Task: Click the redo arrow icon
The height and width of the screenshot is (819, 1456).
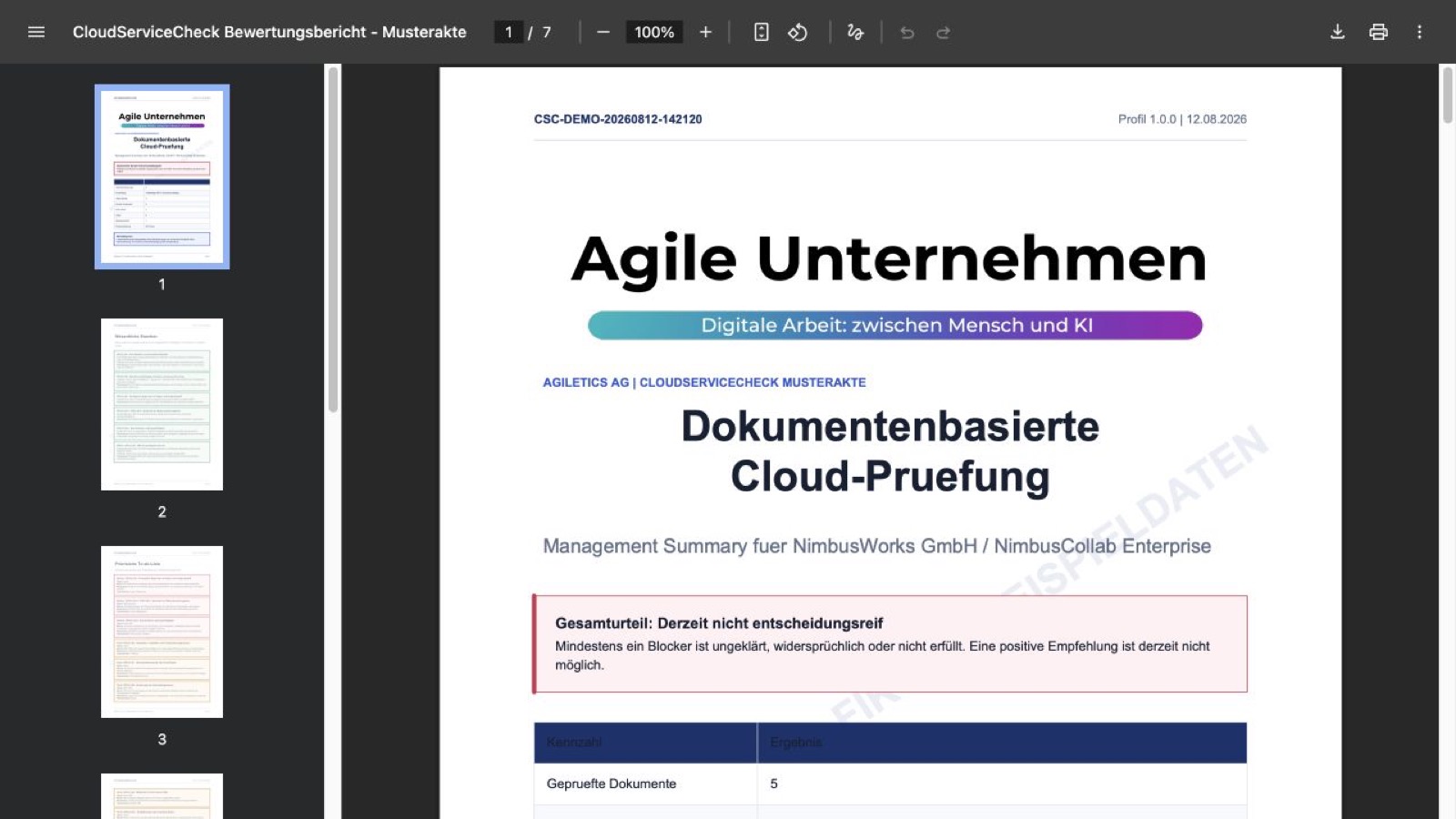Action: point(944,32)
